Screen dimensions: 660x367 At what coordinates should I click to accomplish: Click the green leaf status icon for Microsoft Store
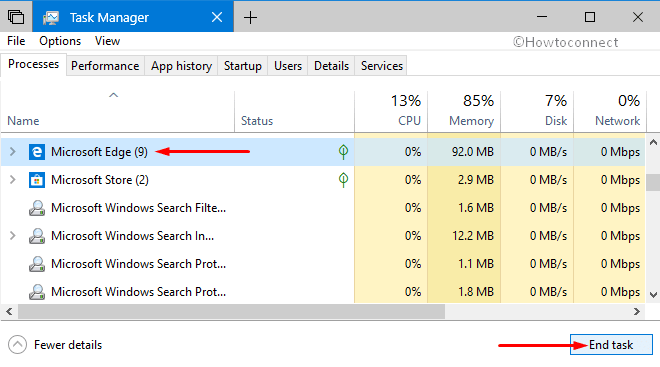pos(343,180)
